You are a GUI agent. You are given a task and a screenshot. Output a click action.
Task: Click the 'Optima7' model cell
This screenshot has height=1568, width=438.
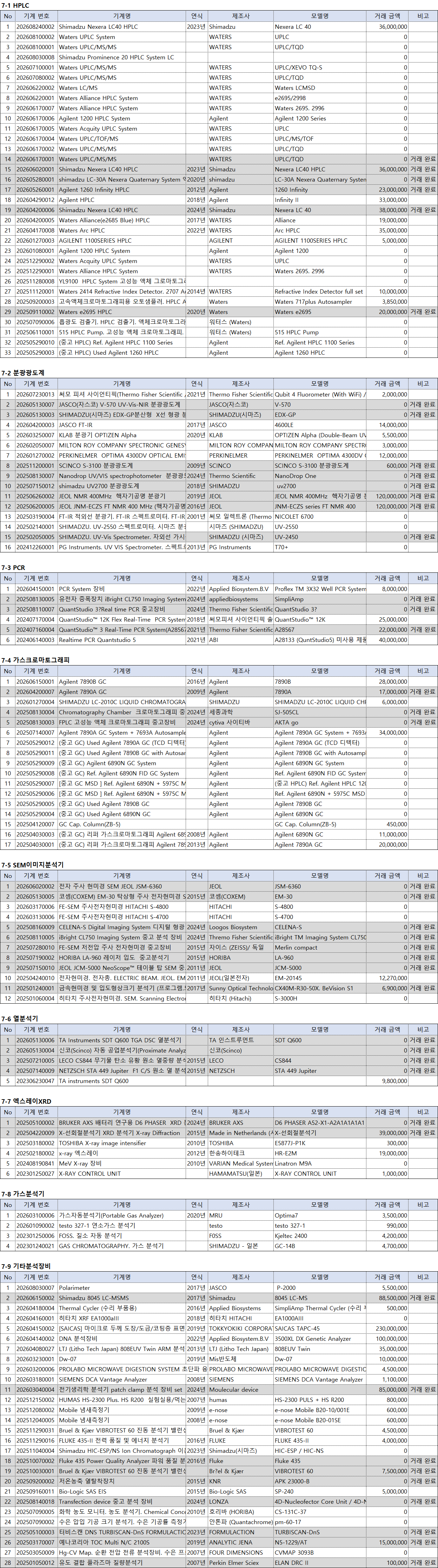click(x=319, y=1215)
